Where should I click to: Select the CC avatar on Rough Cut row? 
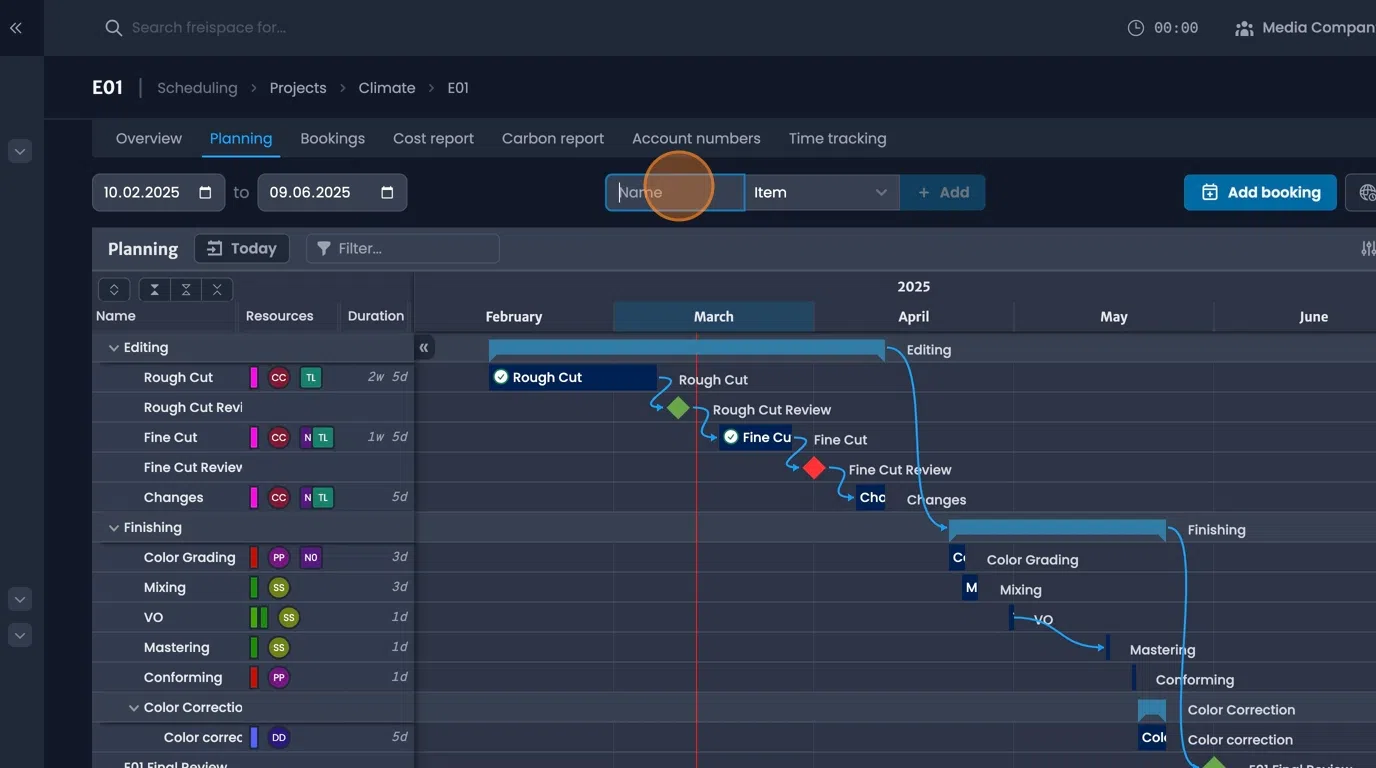278,377
